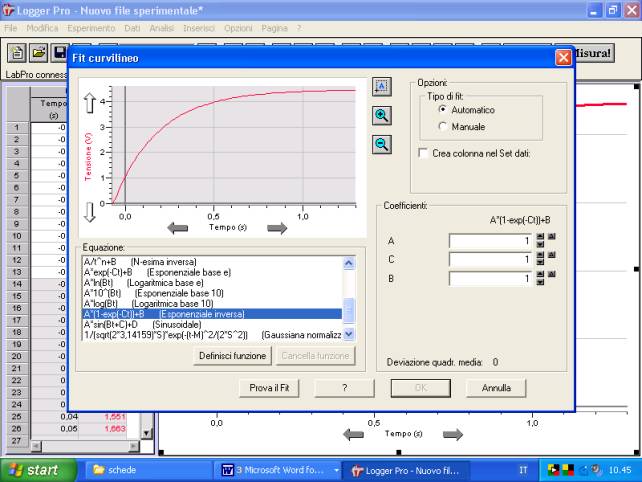Click the autoscale graph icon in dialog
642x482 pixels.
pyautogui.click(x=381, y=87)
